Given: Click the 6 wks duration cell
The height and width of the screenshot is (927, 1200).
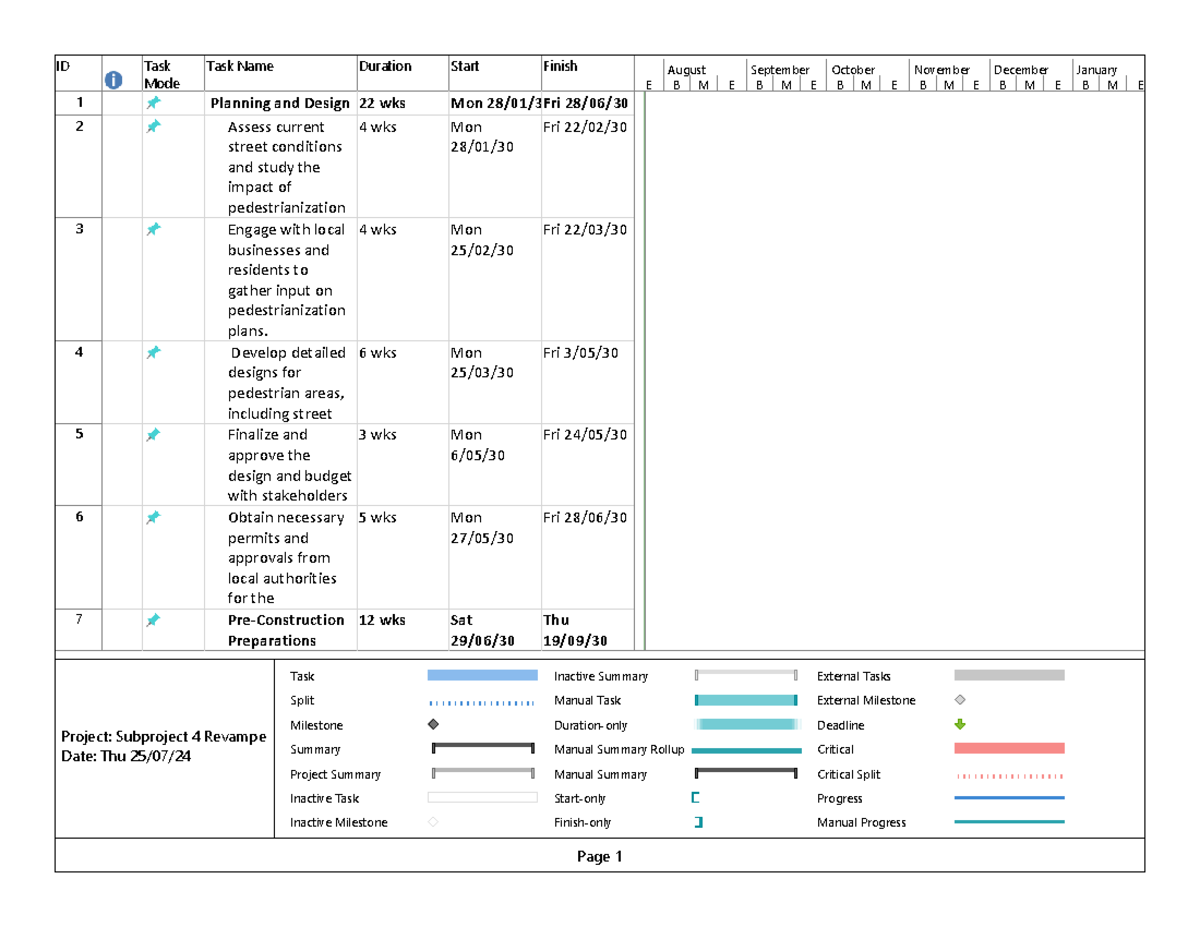Looking at the screenshot, I should [x=378, y=353].
